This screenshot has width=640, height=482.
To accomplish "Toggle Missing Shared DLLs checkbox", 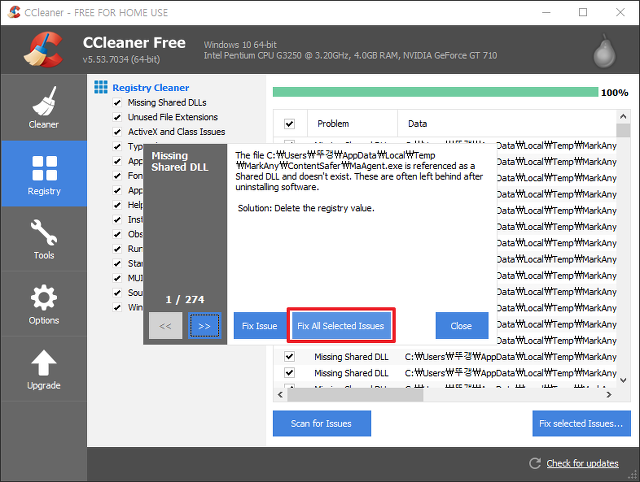I will coord(117,102).
